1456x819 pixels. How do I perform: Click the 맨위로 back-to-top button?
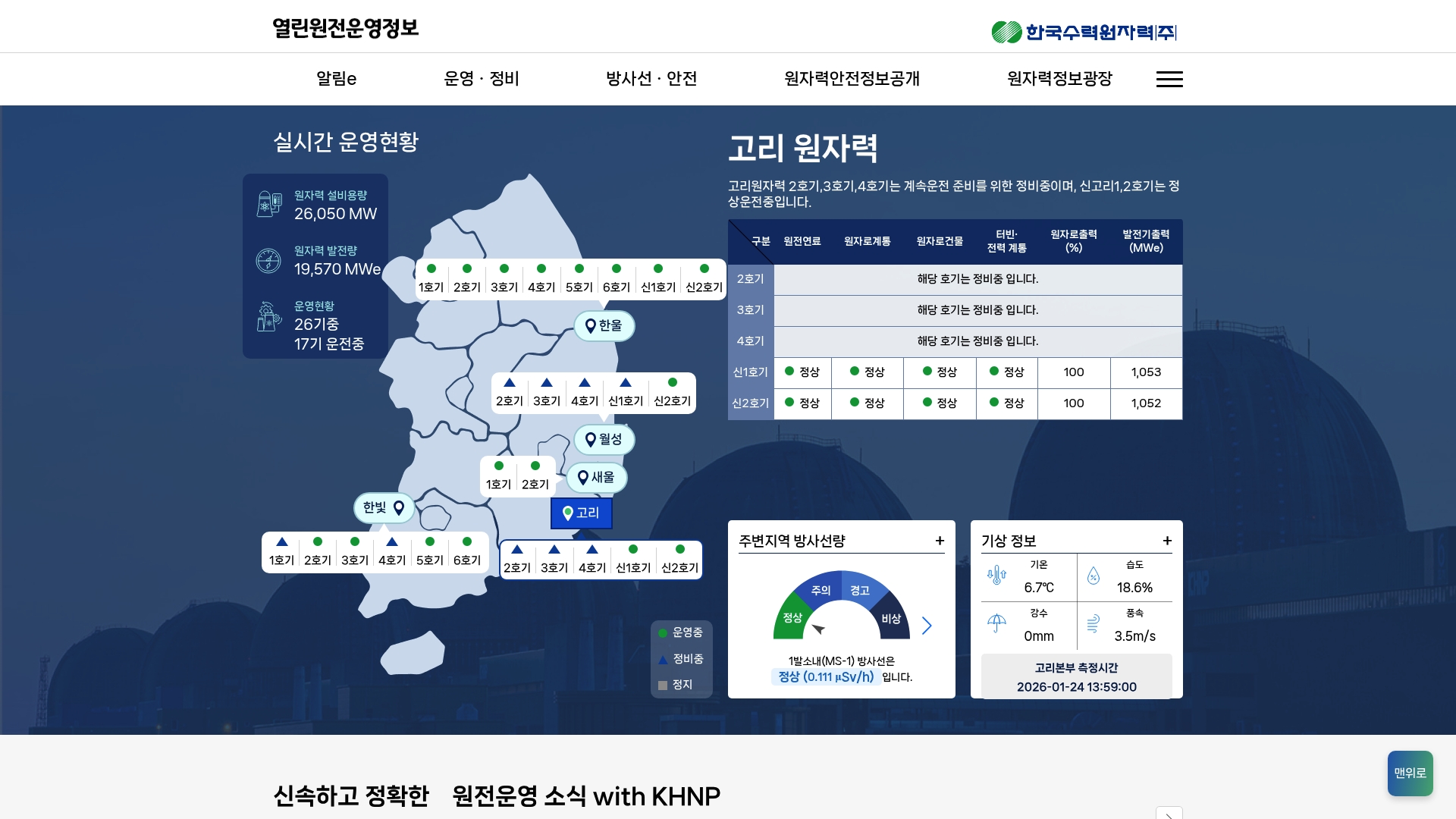1410,773
